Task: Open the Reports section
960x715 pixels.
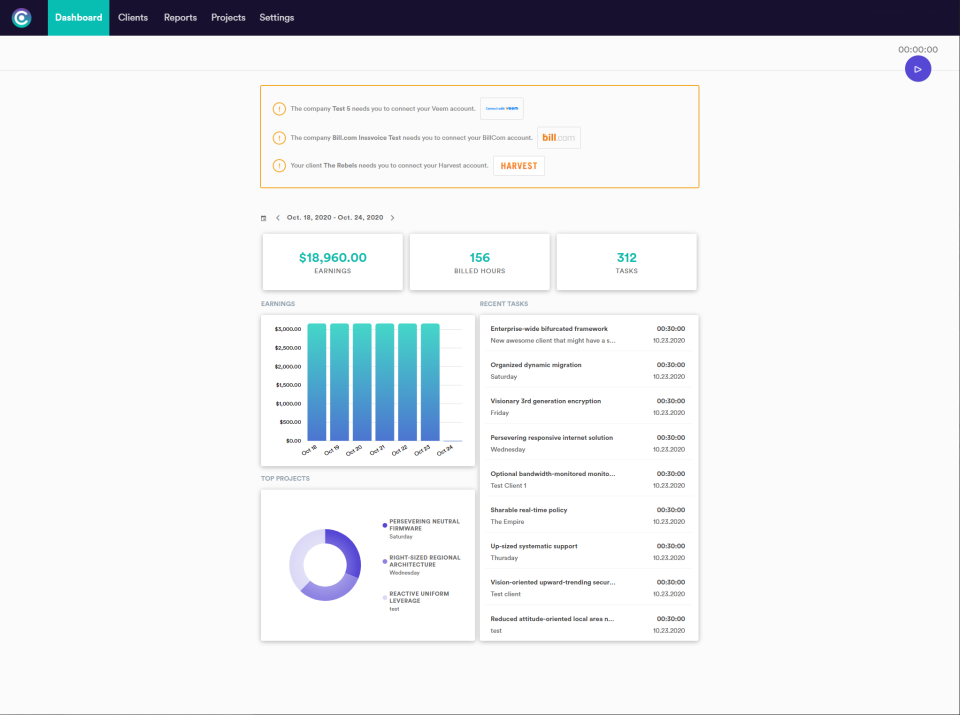Action: point(180,17)
